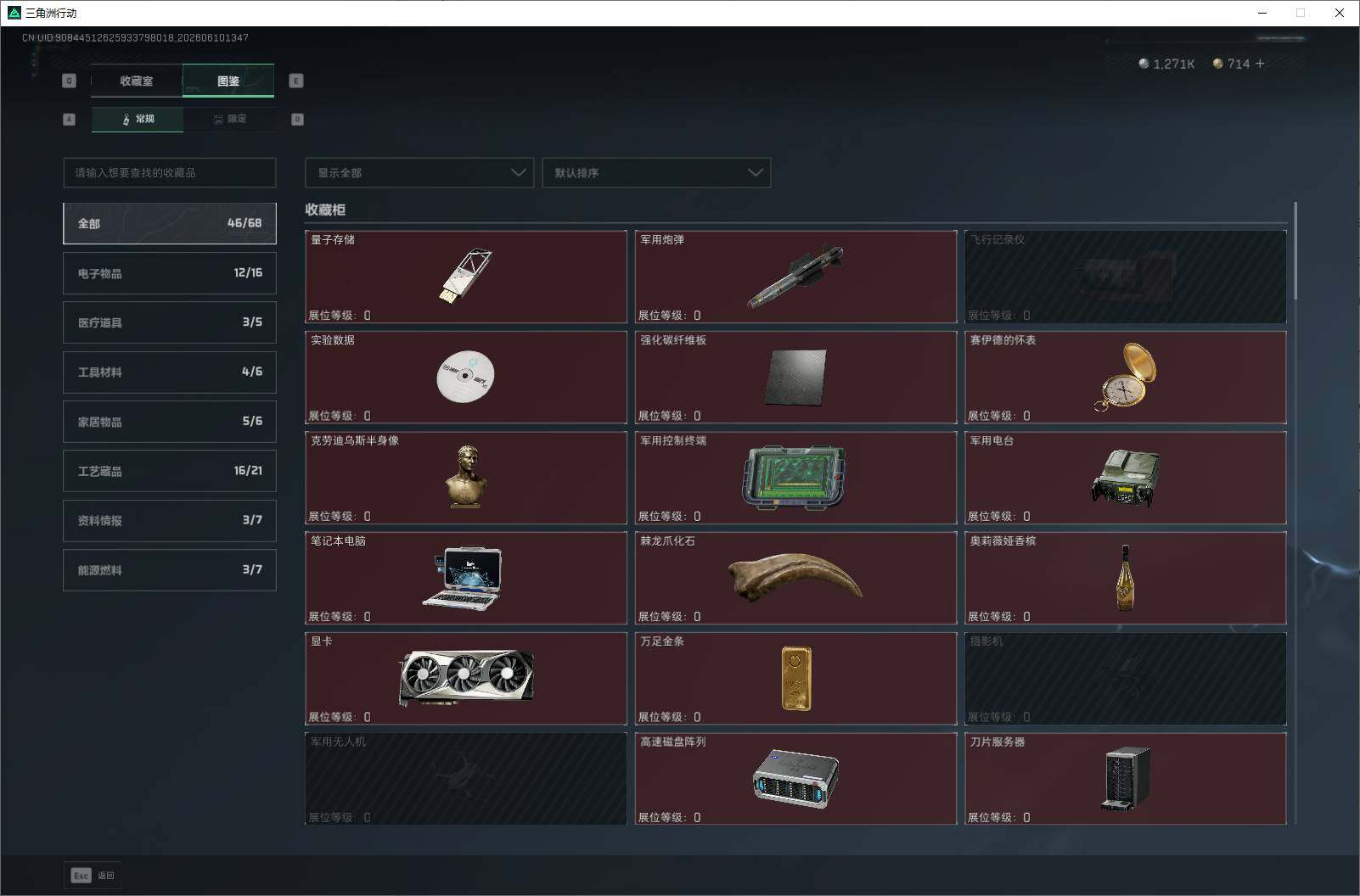Focus the collectible search input field
This screenshot has height=896, width=1360.
click(x=170, y=172)
